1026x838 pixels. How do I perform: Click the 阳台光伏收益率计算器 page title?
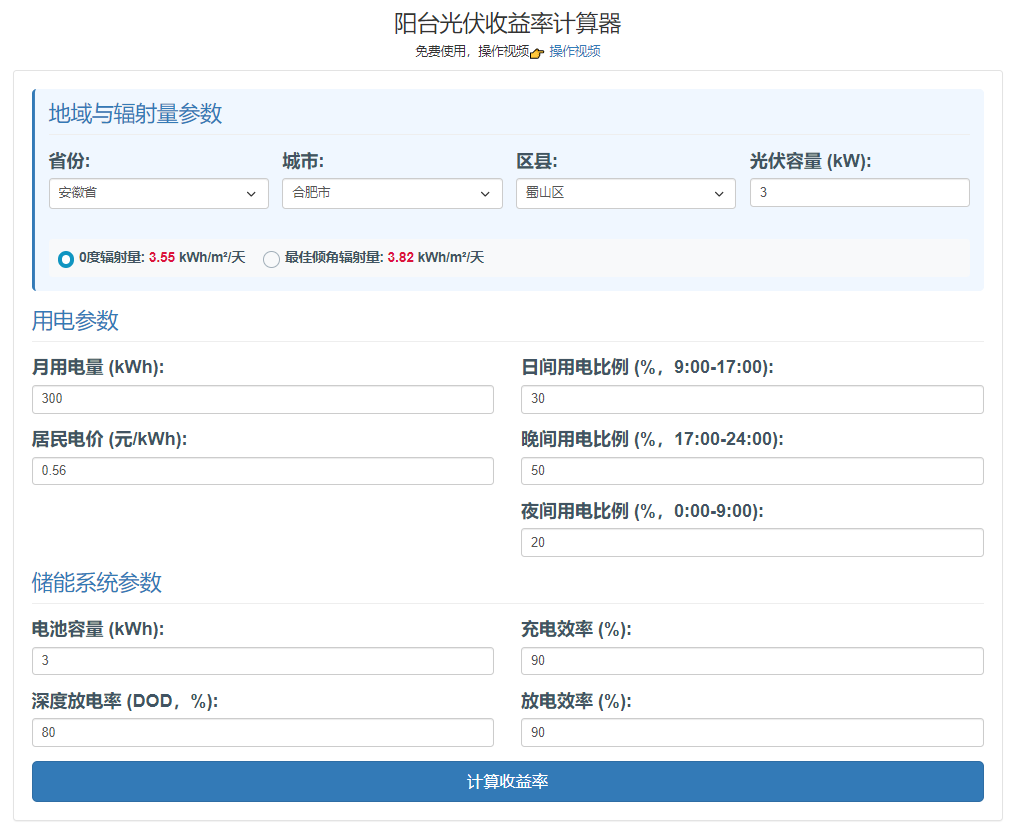(507, 23)
